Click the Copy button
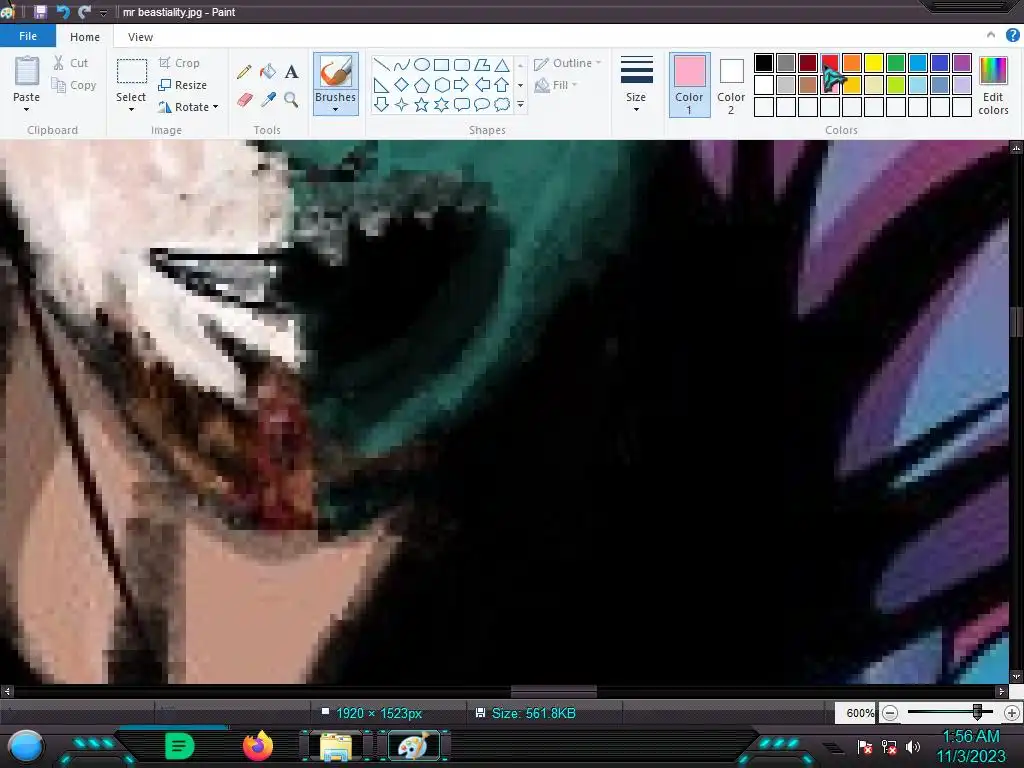This screenshot has height=768, width=1024. click(x=74, y=85)
